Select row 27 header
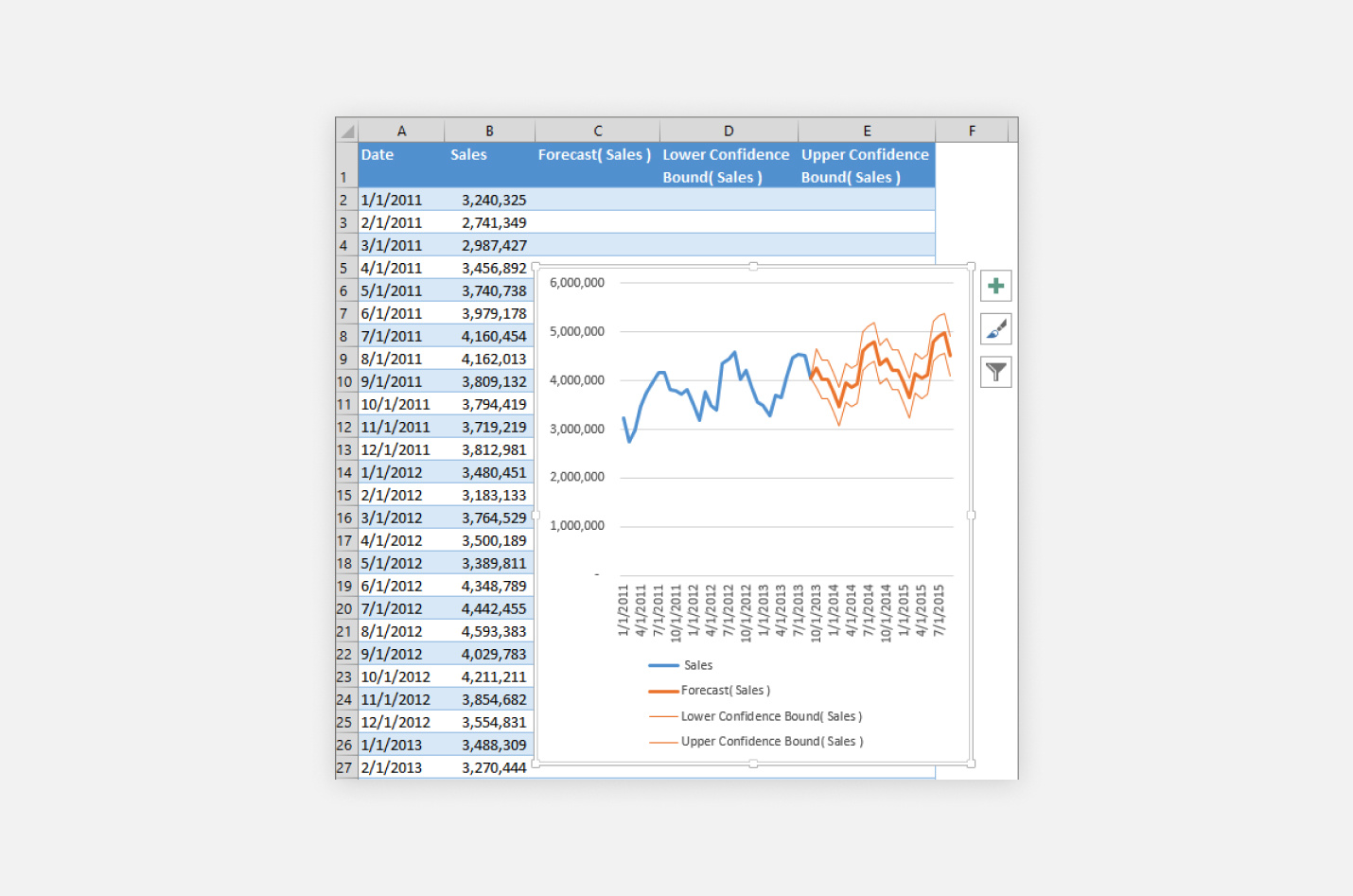The height and width of the screenshot is (896, 1353). point(343,767)
